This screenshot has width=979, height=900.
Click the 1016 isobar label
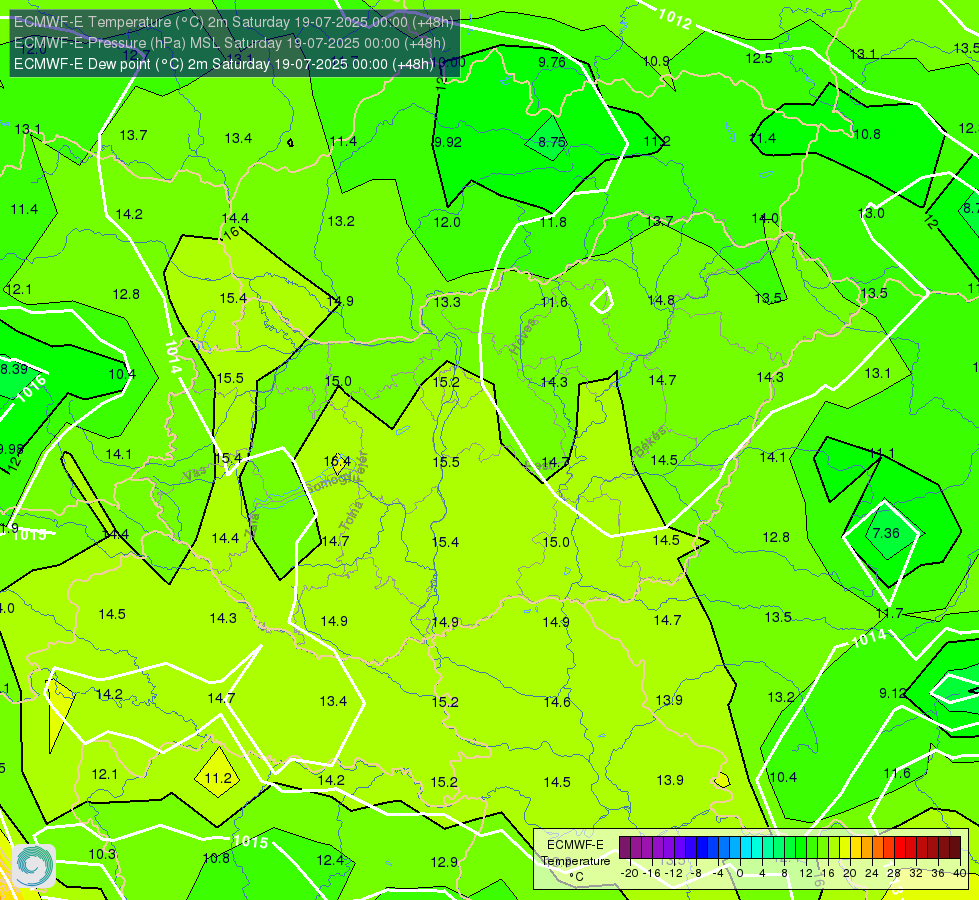(x=31, y=388)
